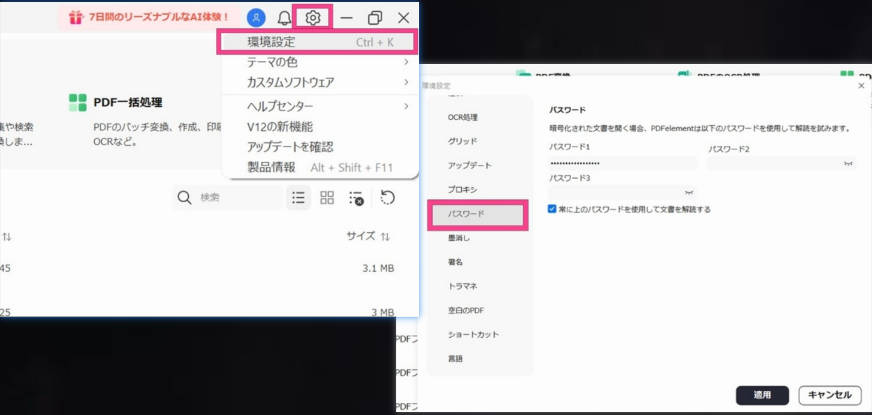The image size is (872, 415).
Task: Click the refresh circular arrow icon
Action: [x=388, y=197]
